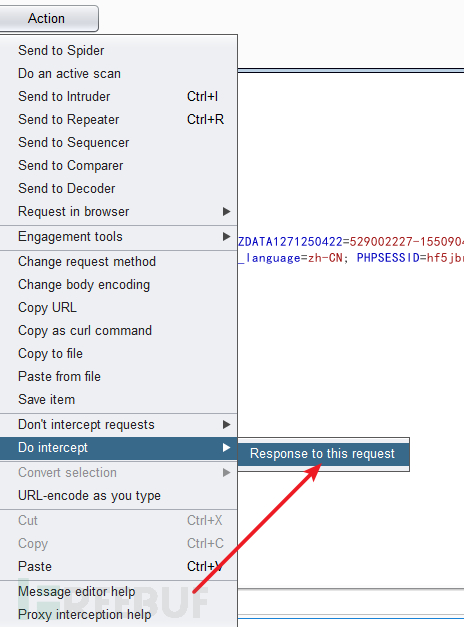This screenshot has height=627, width=464.
Task: Click the zh-CN language value
Action: 325,258
